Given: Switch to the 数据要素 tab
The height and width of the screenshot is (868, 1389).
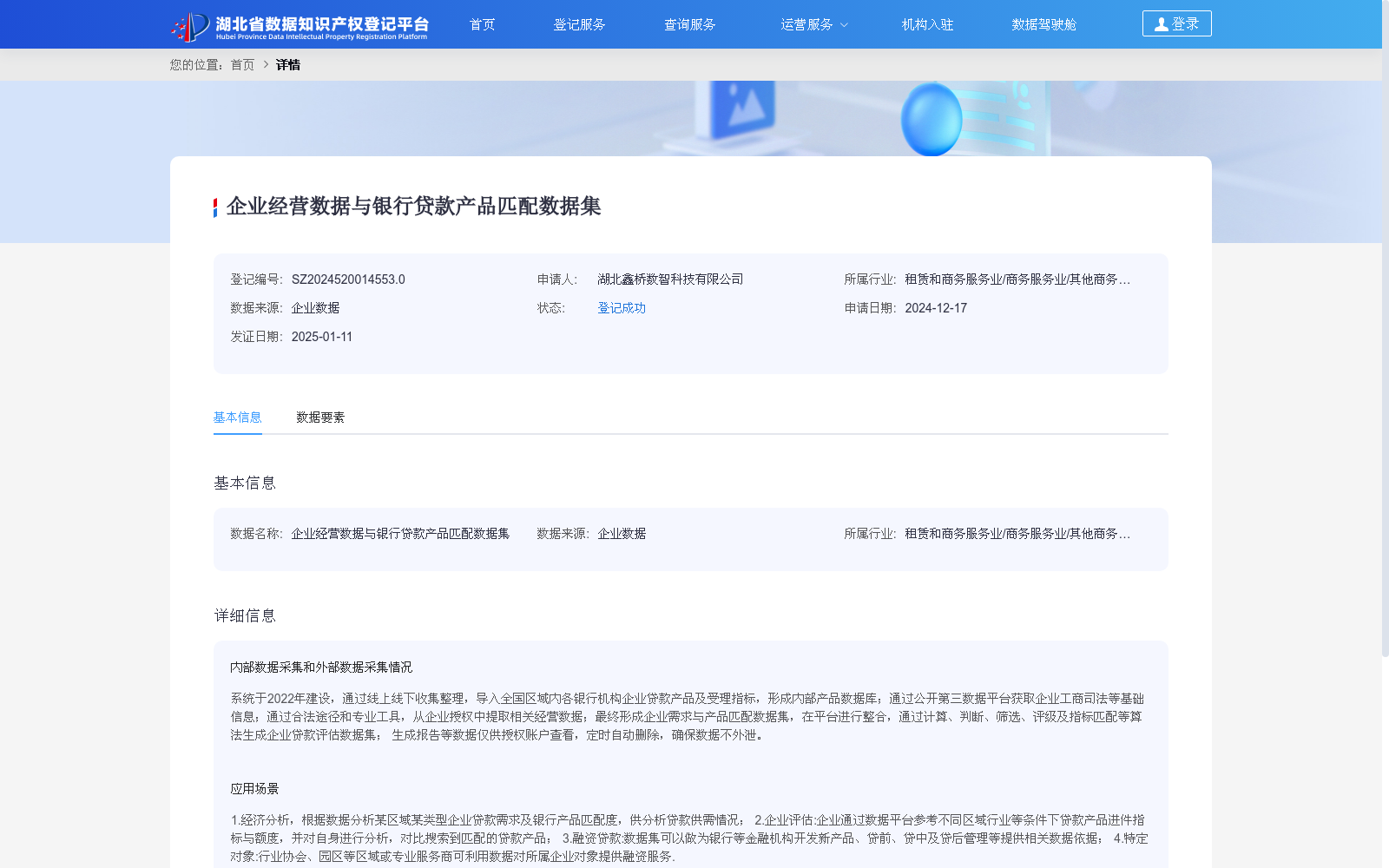Looking at the screenshot, I should (x=320, y=418).
